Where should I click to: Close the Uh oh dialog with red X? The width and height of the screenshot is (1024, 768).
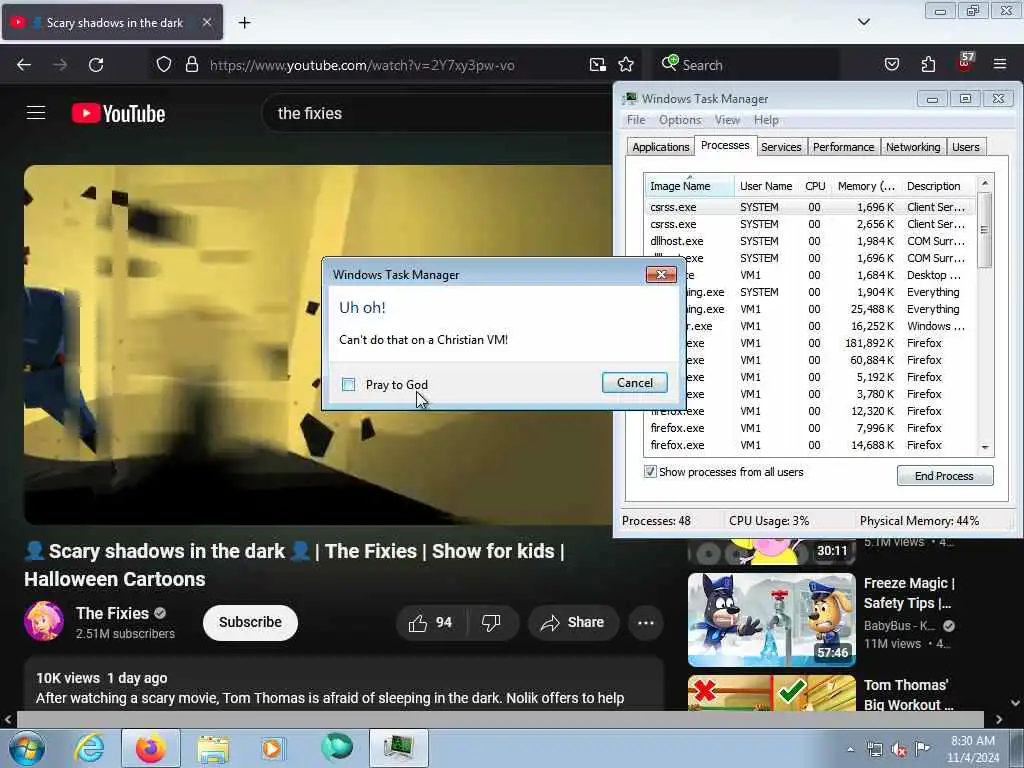click(x=661, y=274)
